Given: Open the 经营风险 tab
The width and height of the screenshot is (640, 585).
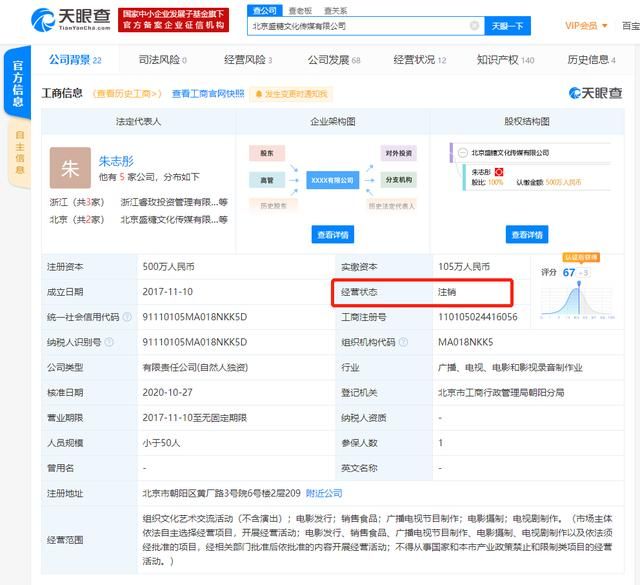Looking at the screenshot, I should [248, 60].
